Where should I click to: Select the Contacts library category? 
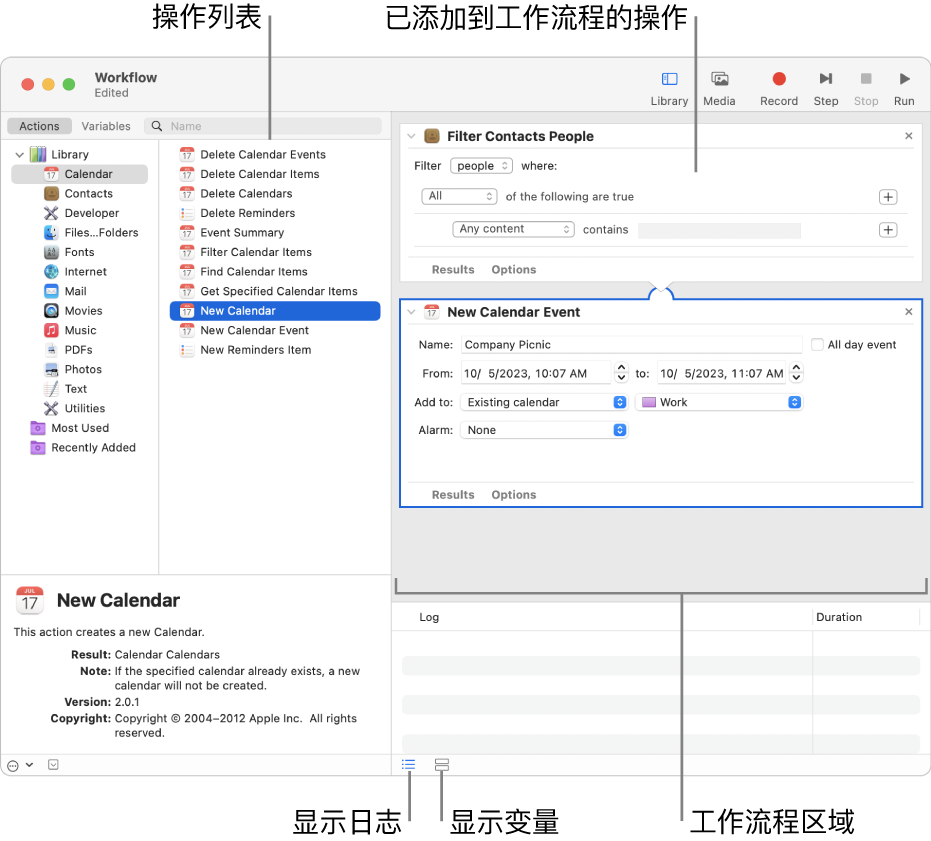pyautogui.click(x=80, y=194)
